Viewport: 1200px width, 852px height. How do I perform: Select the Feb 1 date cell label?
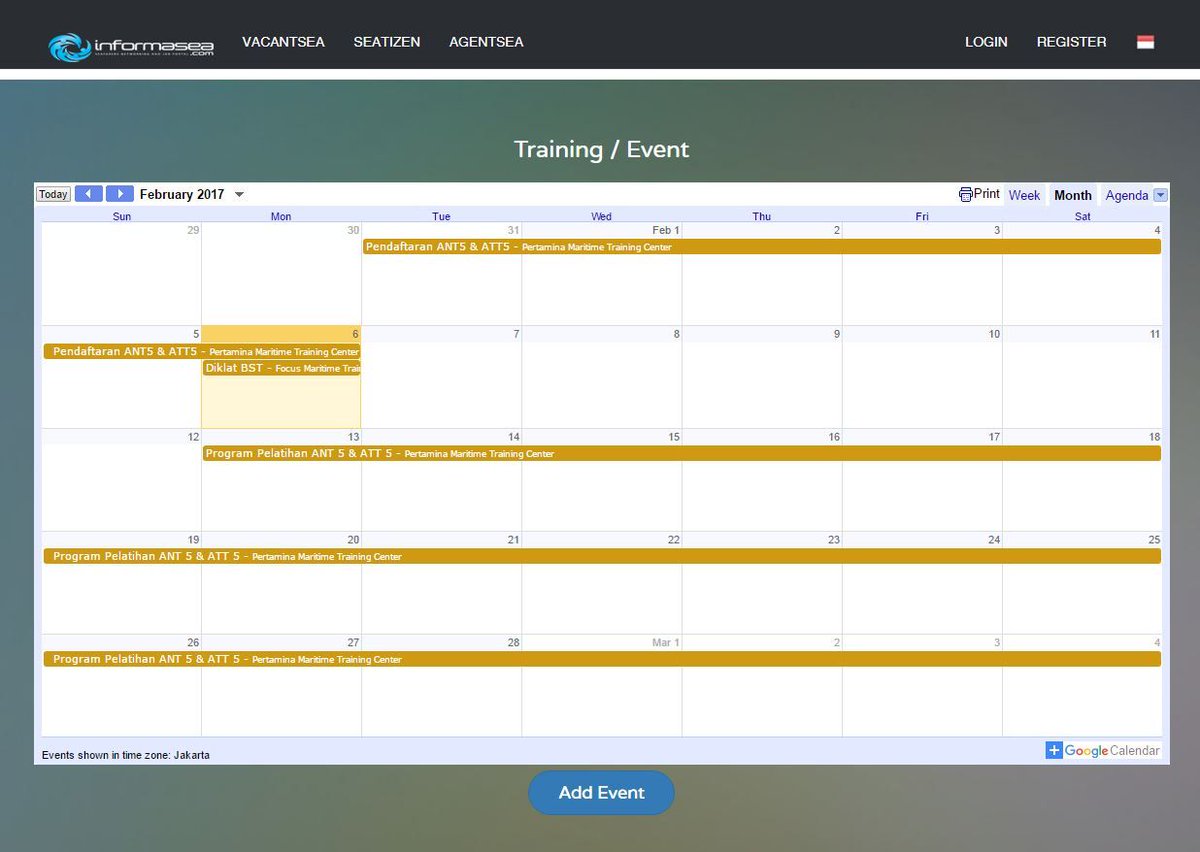[665, 230]
